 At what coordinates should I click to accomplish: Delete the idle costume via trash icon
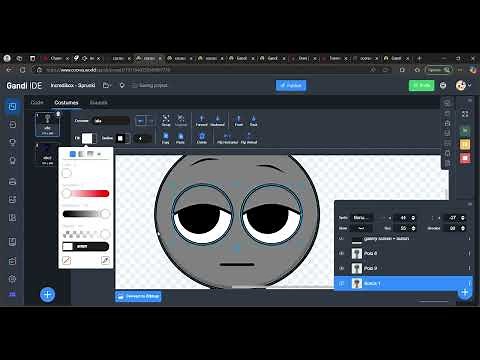point(58,114)
